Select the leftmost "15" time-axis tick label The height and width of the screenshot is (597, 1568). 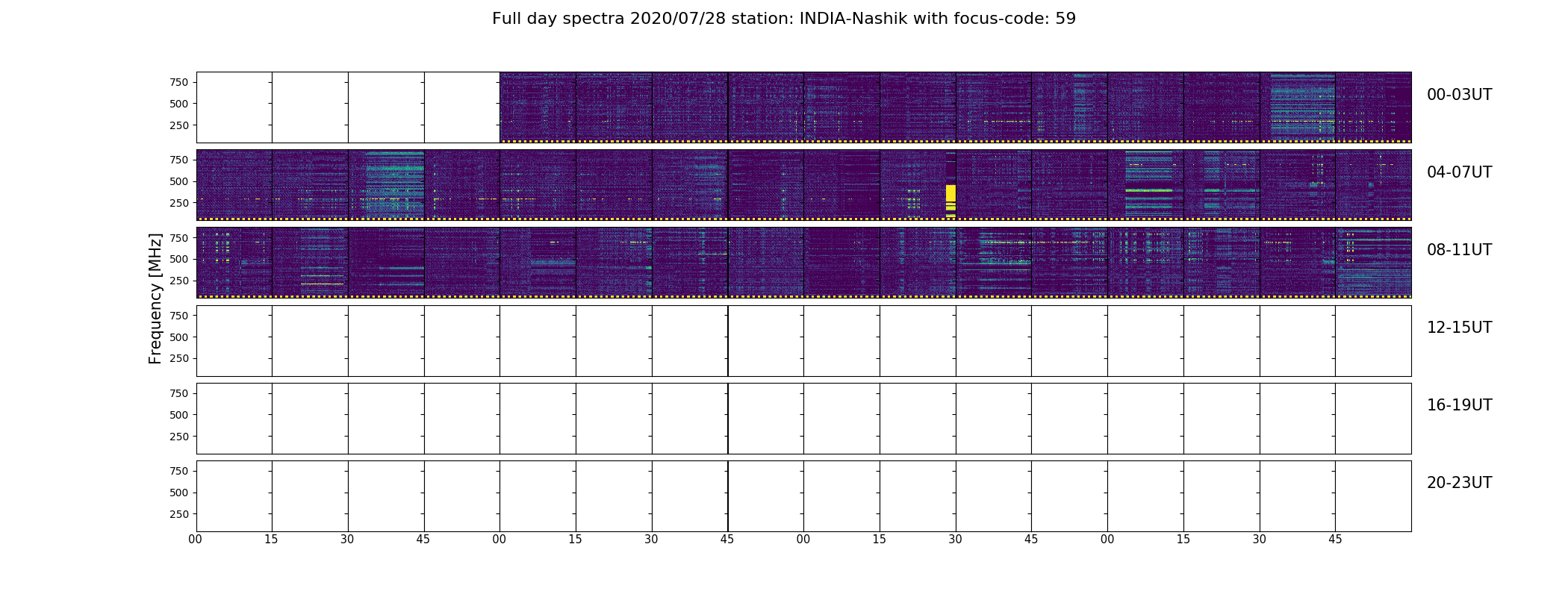[x=272, y=540]
